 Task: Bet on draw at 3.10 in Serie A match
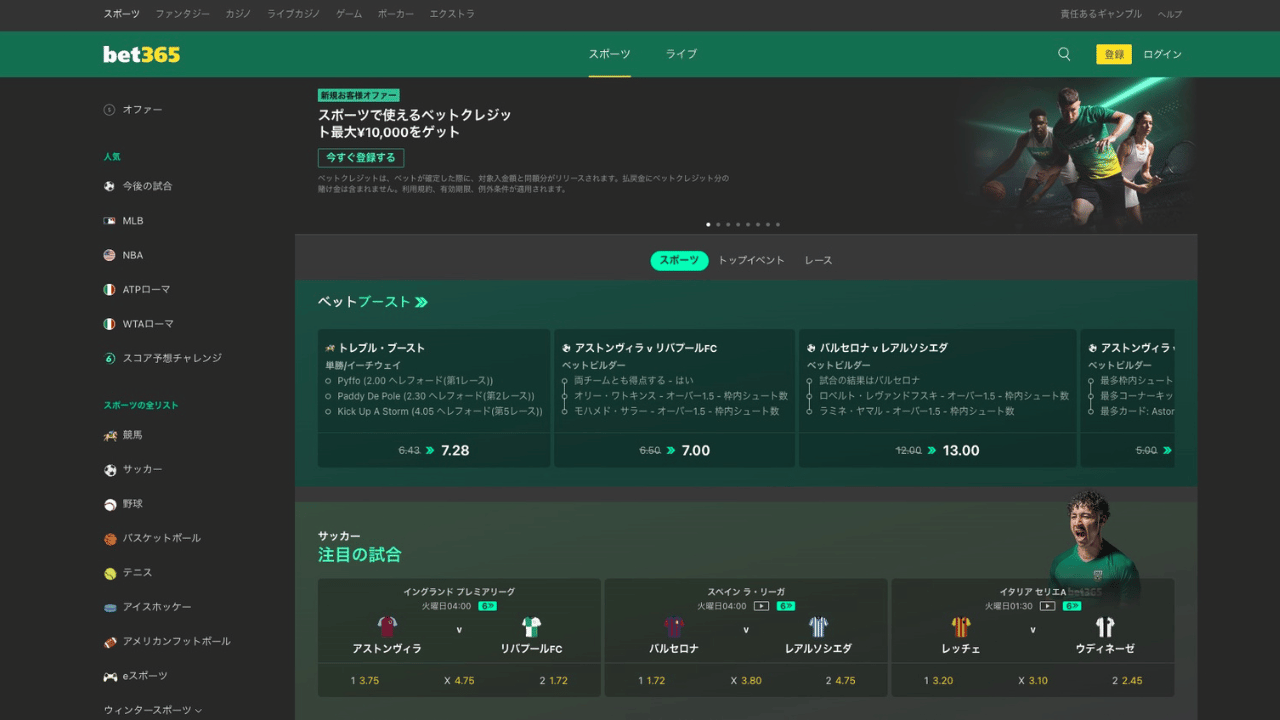tap(1033, 681)
